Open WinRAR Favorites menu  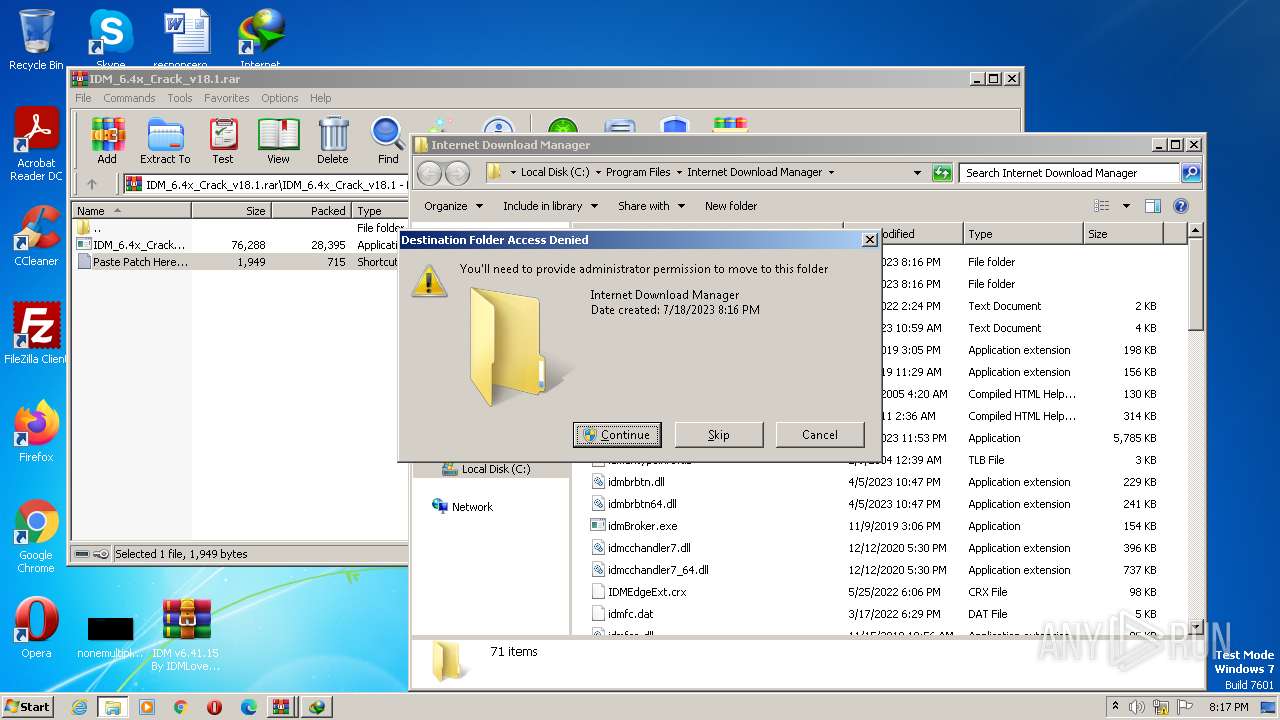(227, 98)
